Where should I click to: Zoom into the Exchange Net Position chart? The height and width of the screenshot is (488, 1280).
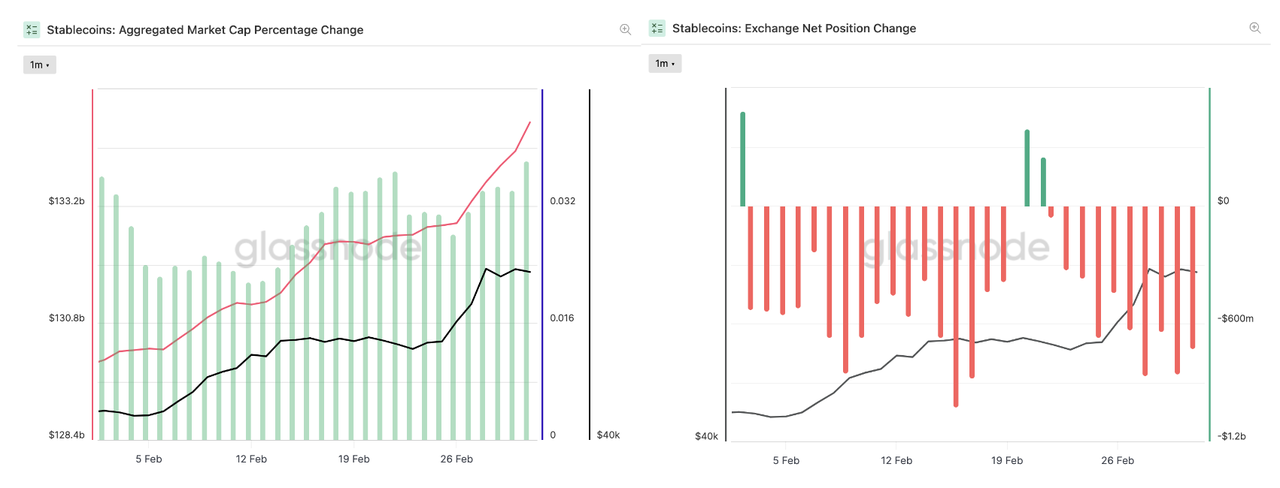coord(1255,28)
